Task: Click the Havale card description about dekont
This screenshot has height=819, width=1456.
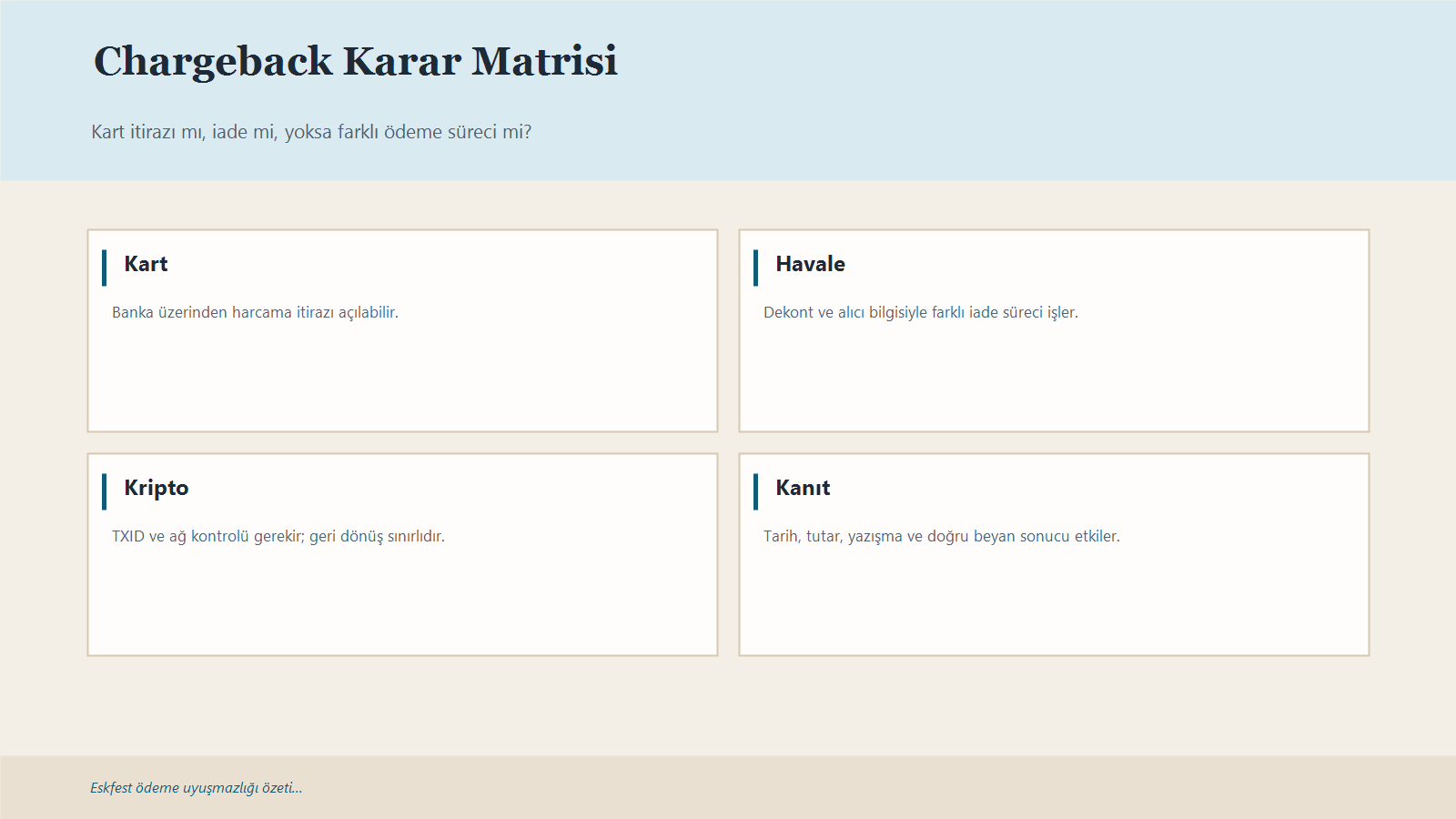Action: [x=921, y=312]
